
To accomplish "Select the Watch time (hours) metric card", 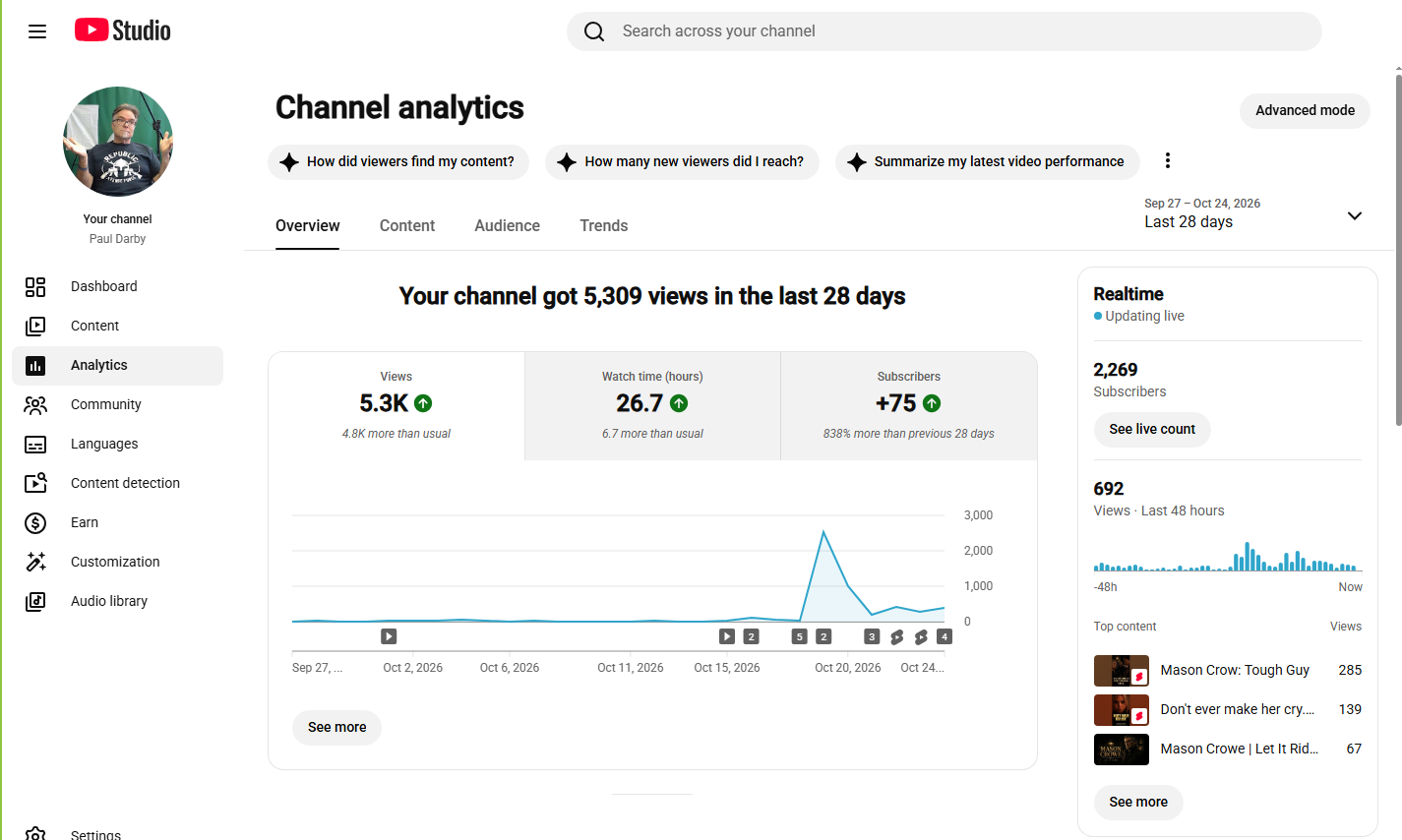I will pos(652,405).
